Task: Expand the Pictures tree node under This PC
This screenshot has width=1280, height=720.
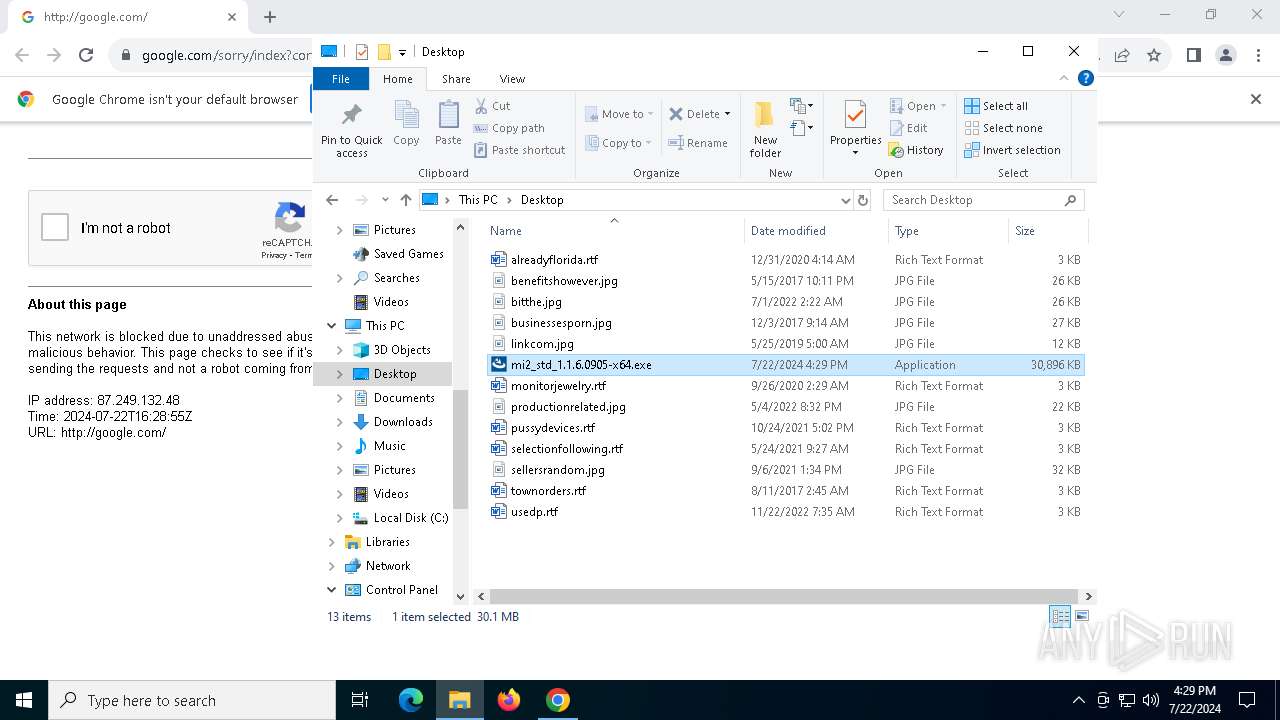Action: click(x=339, y=470)
